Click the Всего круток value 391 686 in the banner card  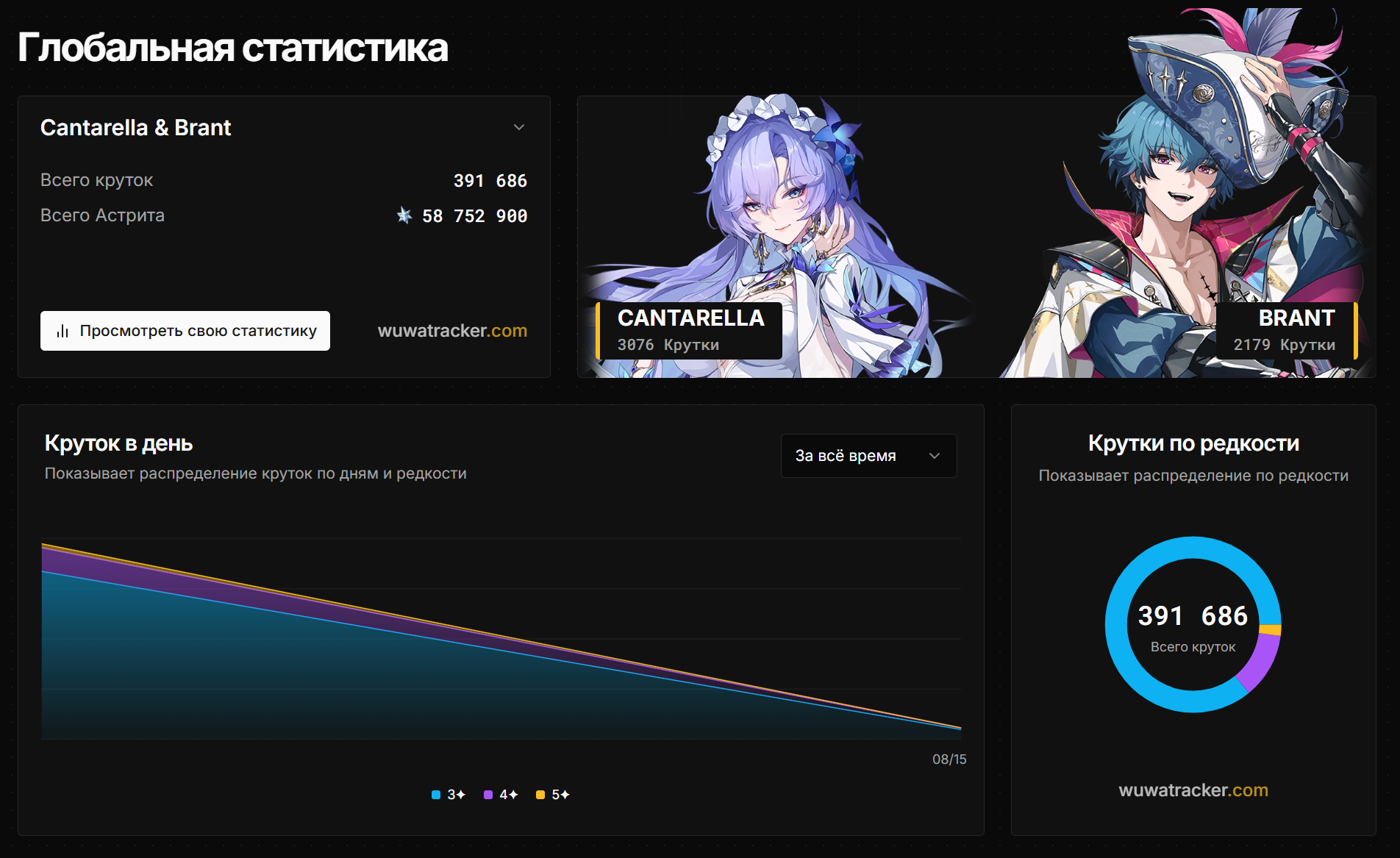[x=490, y=181]
